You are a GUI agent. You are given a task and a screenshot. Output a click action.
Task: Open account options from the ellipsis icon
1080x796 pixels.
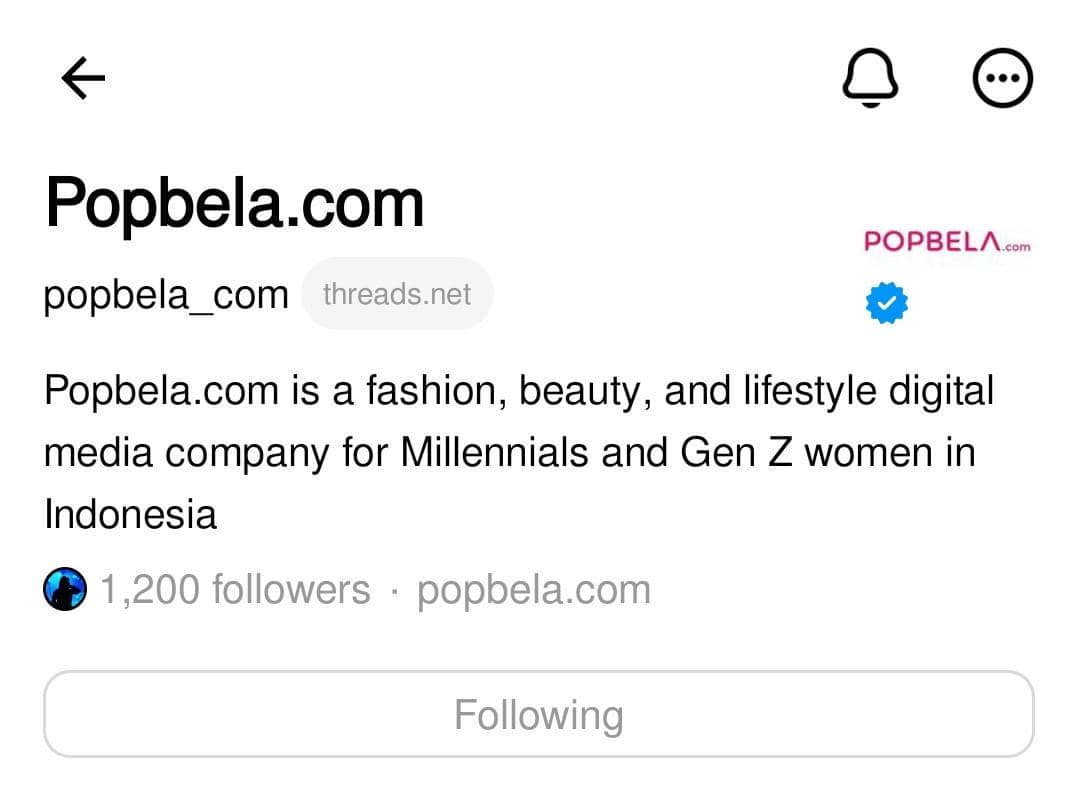click(x=1003, y=77)
